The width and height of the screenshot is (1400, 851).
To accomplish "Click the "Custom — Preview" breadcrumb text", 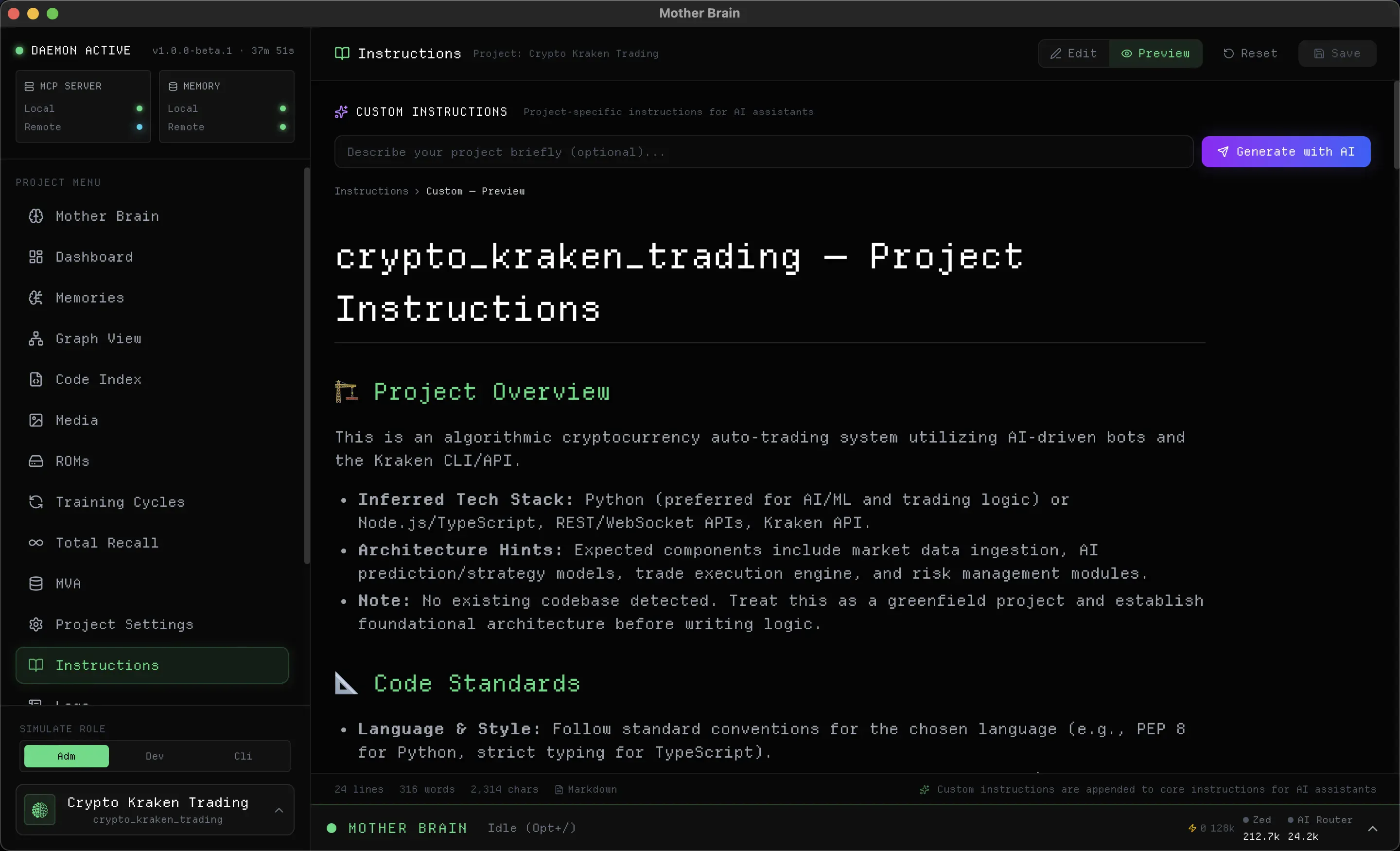I will pyautogui.click(x=475, y=192).
